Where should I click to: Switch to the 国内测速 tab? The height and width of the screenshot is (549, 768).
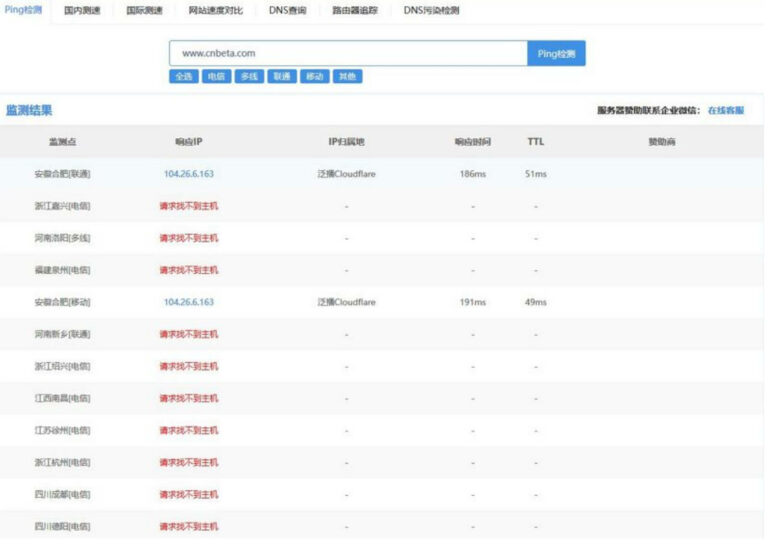(x=82, y=10)
